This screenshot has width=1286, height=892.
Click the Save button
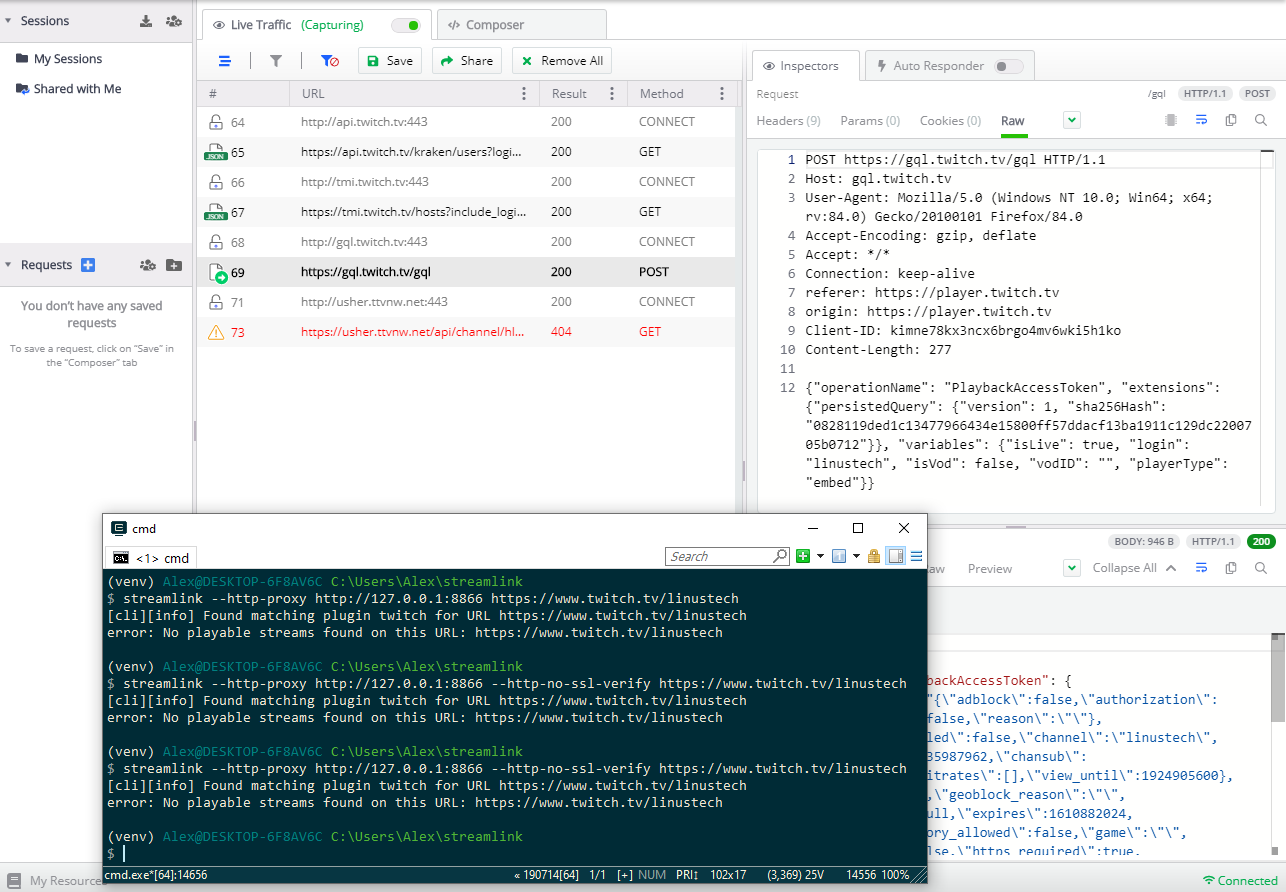coord(390,61)
